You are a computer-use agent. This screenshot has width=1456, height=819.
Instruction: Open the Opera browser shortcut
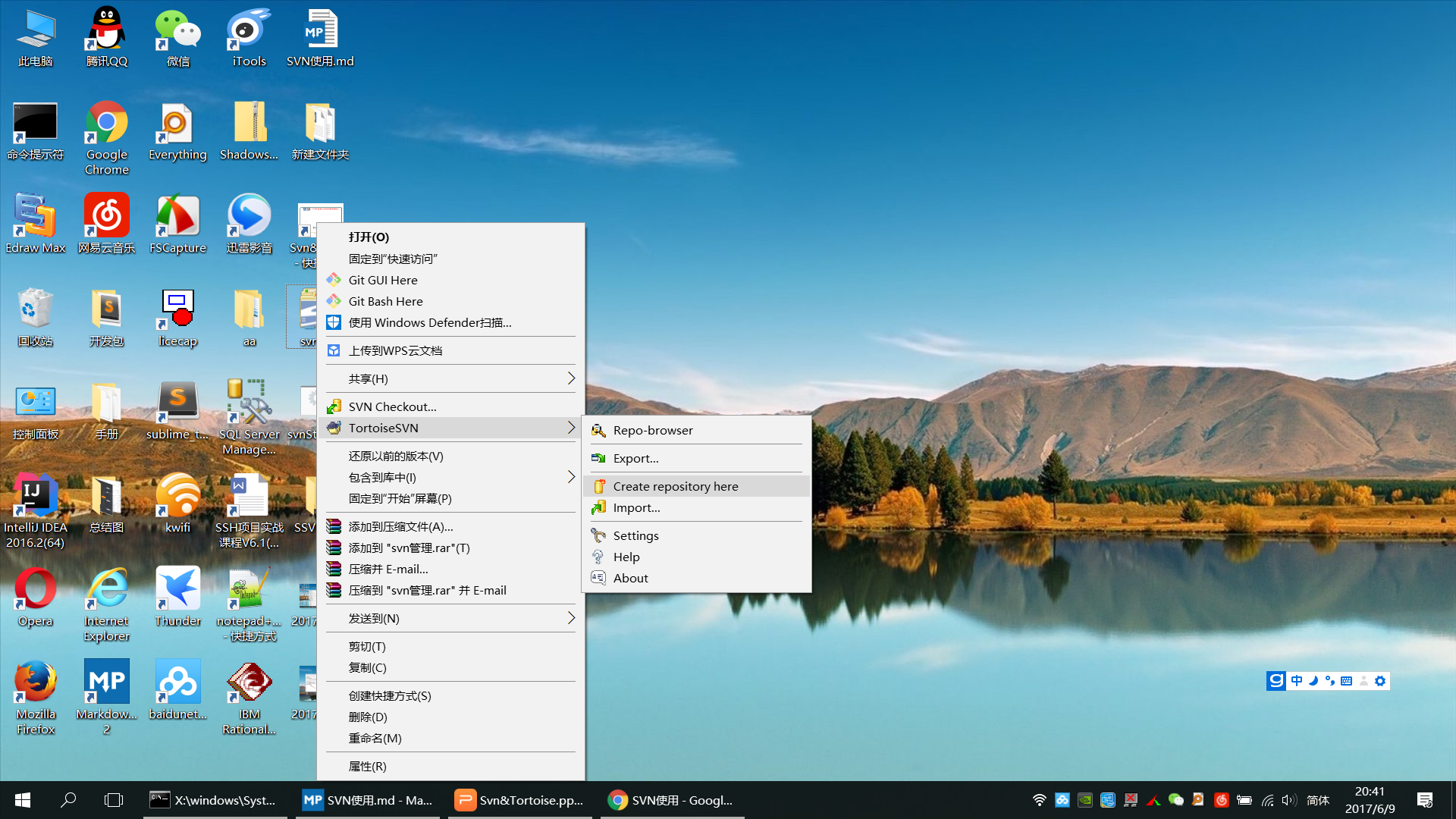pyautogui.click(x=36, y=598)
